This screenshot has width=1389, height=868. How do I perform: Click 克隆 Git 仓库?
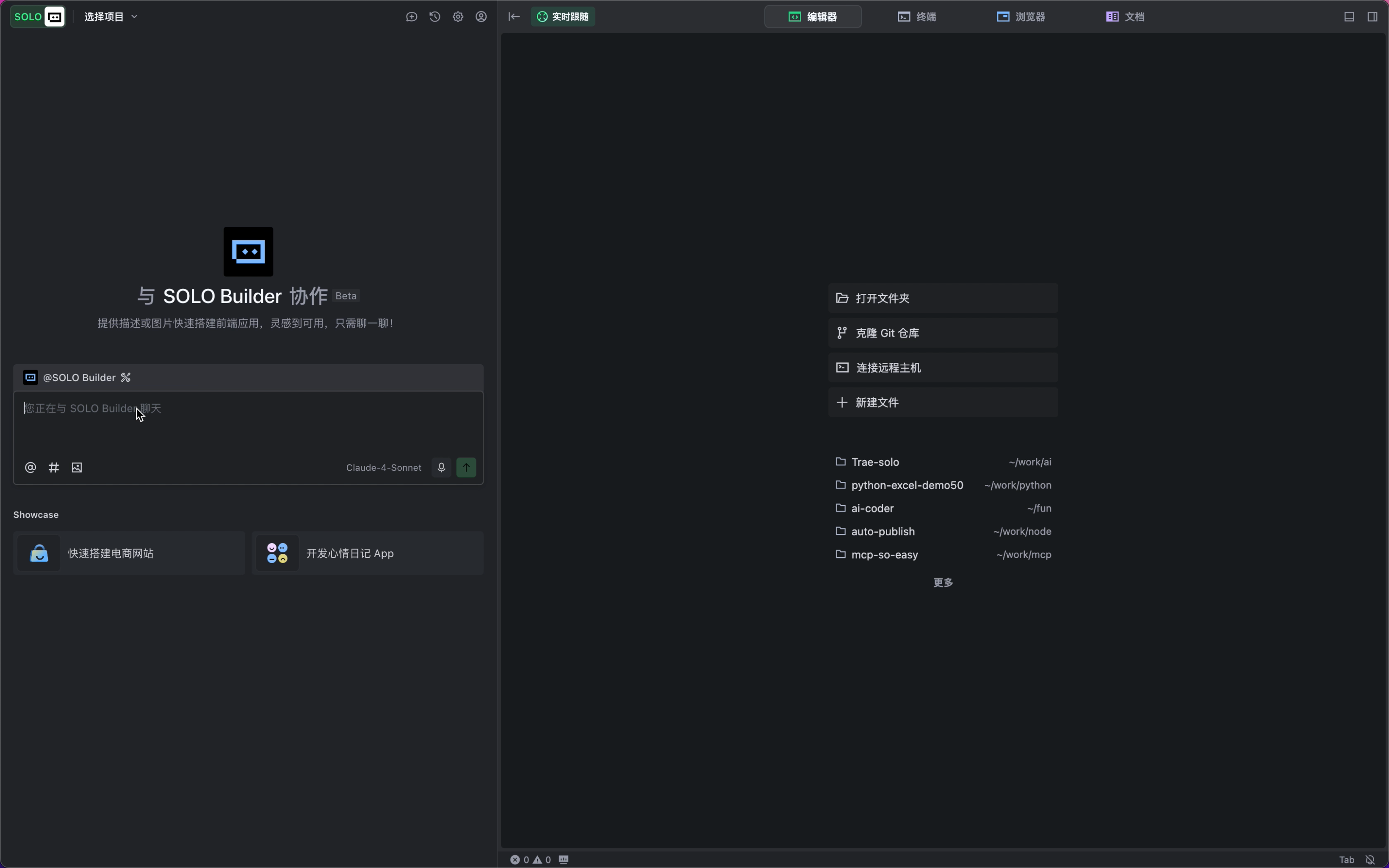point(943,333)
